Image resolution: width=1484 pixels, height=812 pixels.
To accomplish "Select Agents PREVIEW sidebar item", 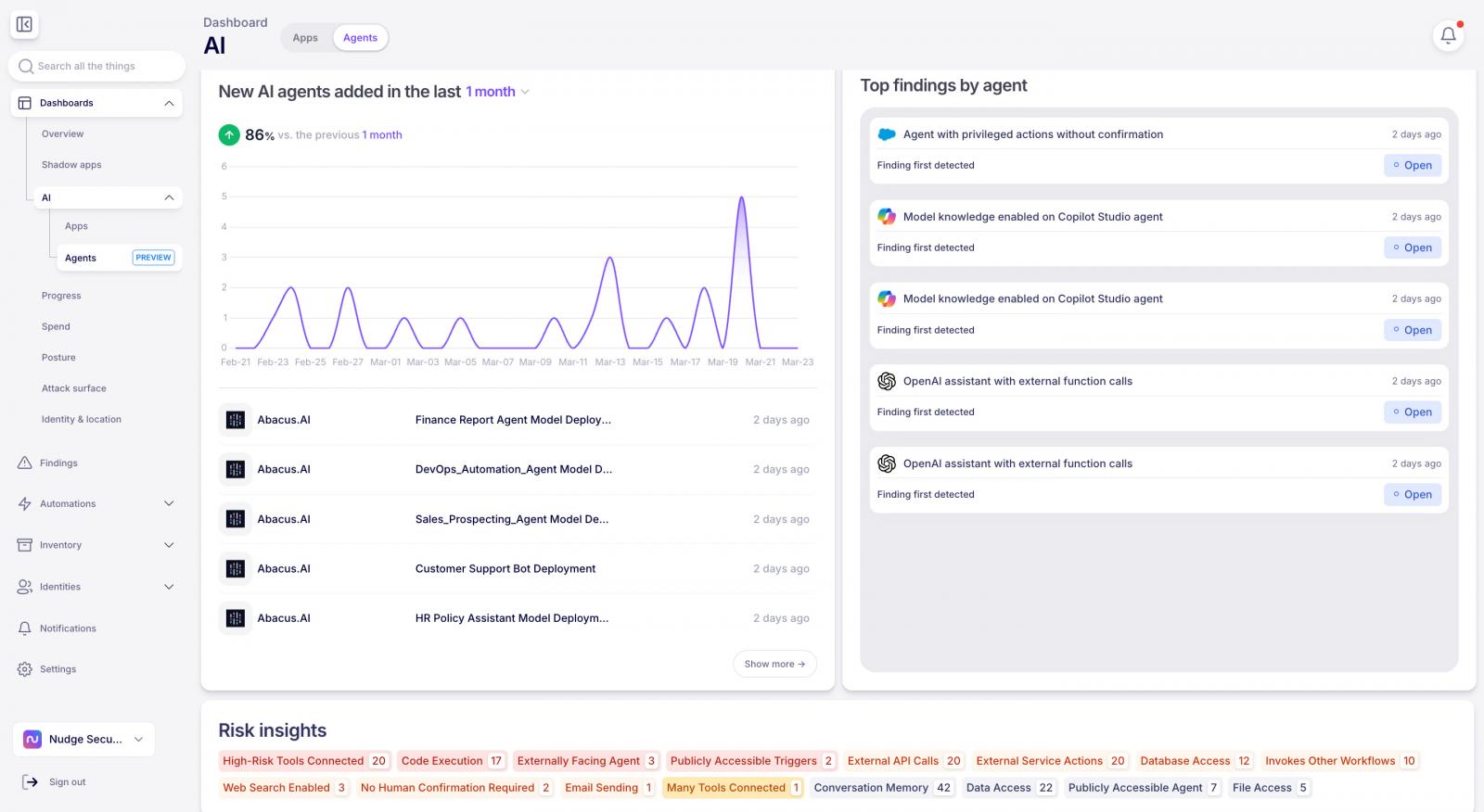I will (x=120, y=258).
